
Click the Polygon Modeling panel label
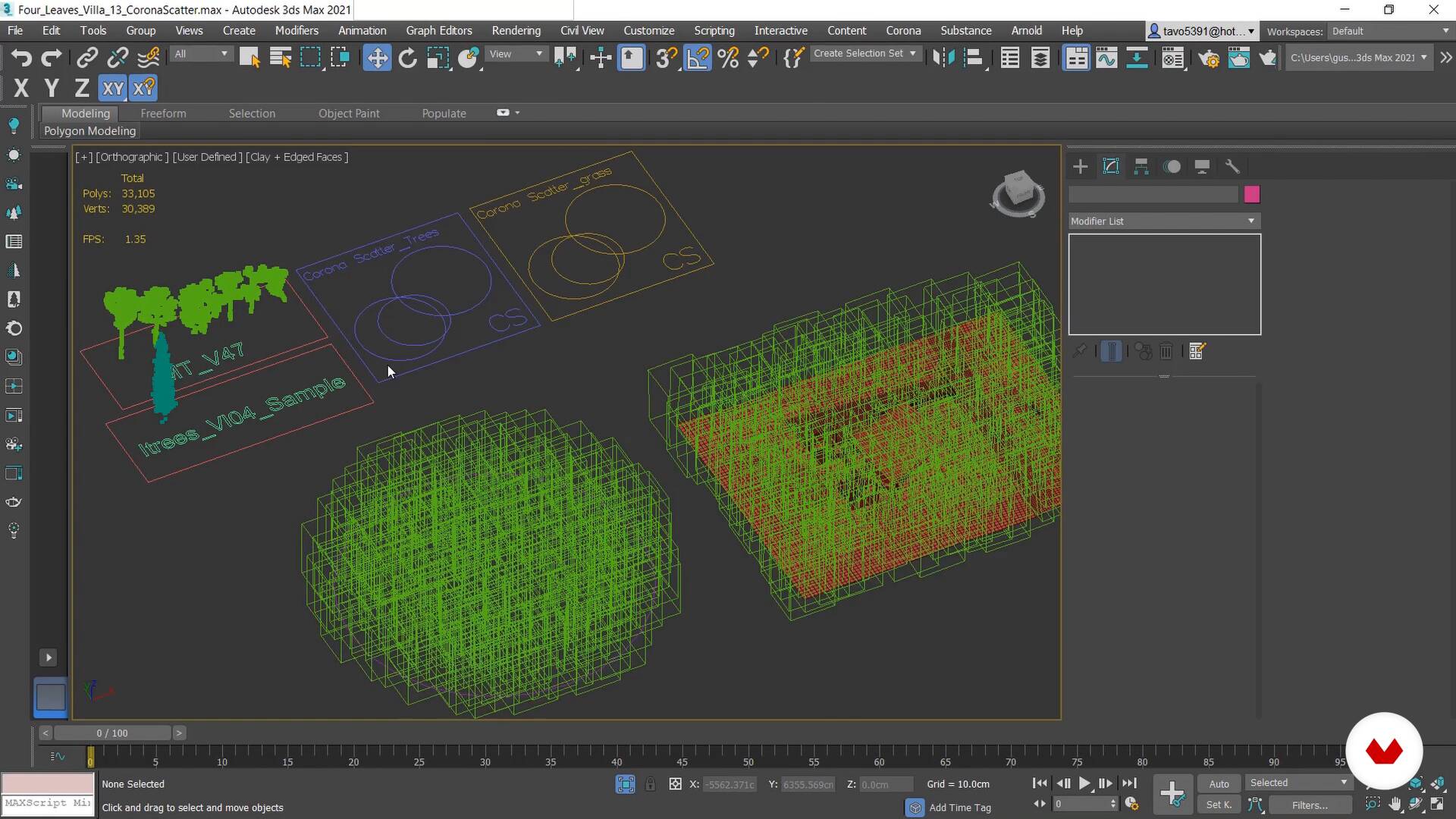(x=89, y=130)
